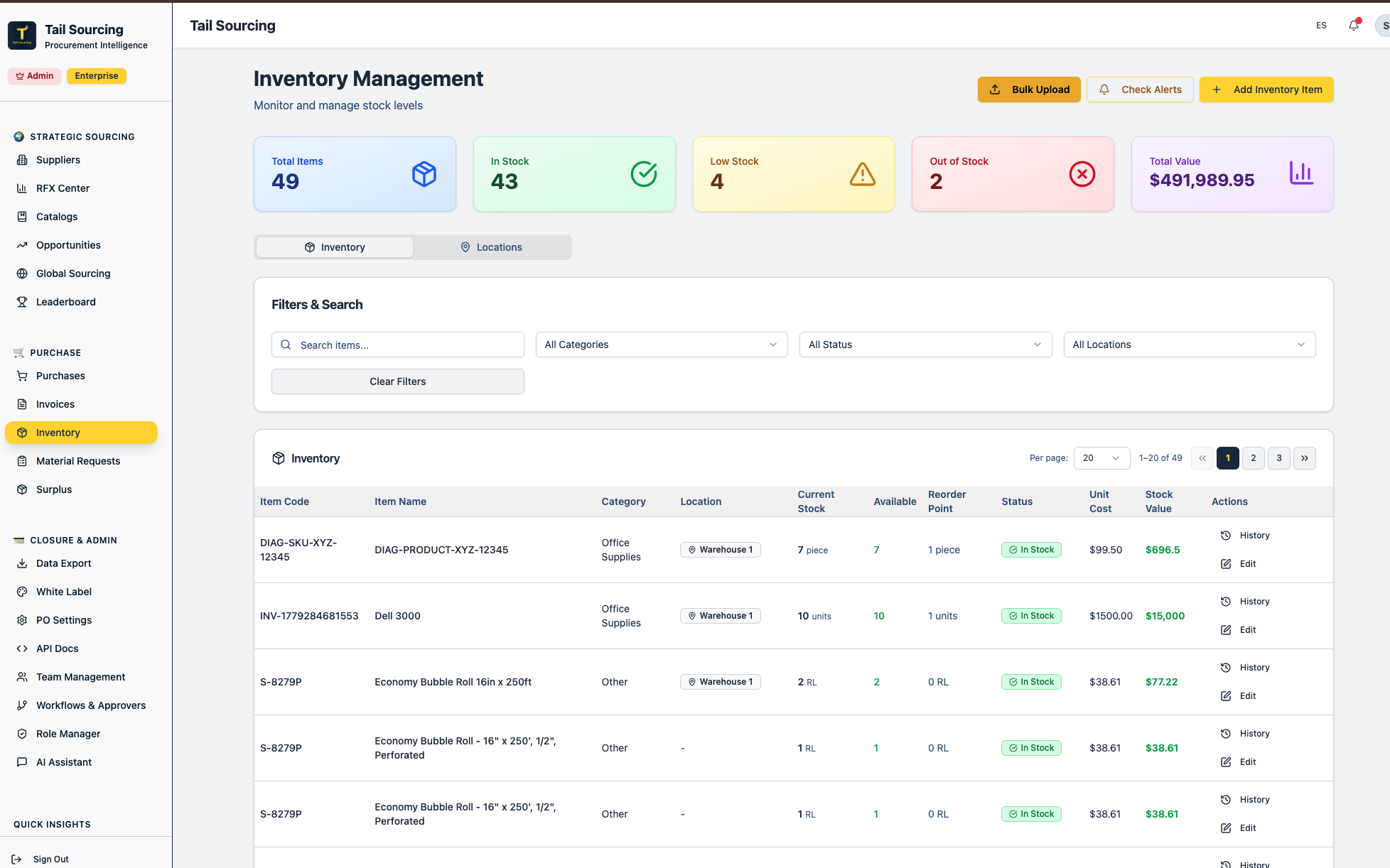Click stock value $15,000
This screenshot has height=868, width=1390.
1165,616
